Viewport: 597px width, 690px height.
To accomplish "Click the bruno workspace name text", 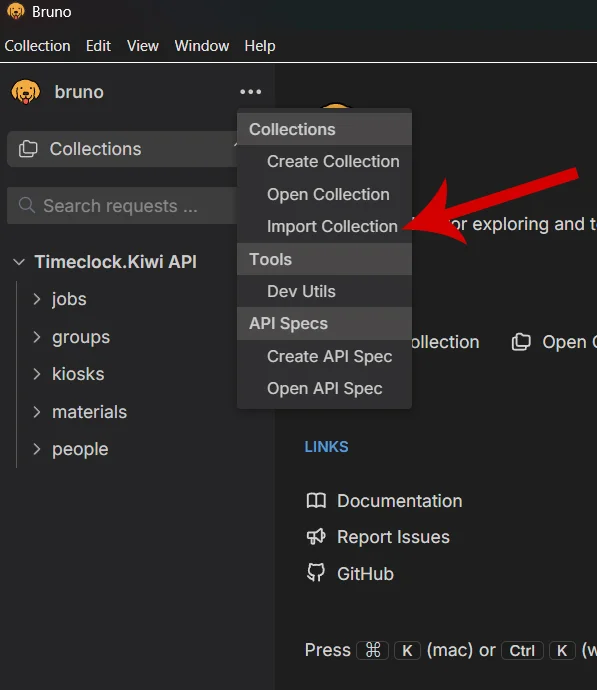I will click(79, 92).
